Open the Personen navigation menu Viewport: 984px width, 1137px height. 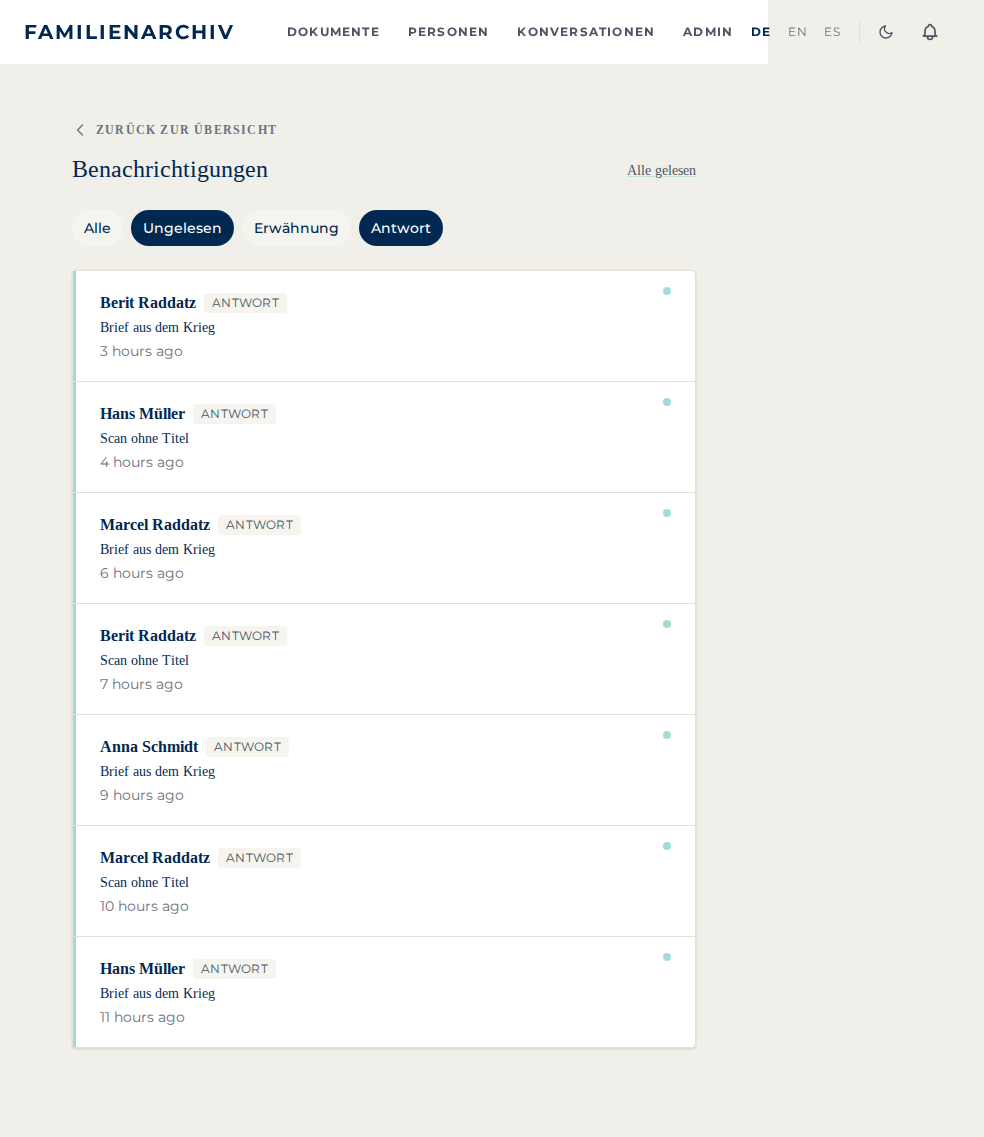(x=448, y=32)
